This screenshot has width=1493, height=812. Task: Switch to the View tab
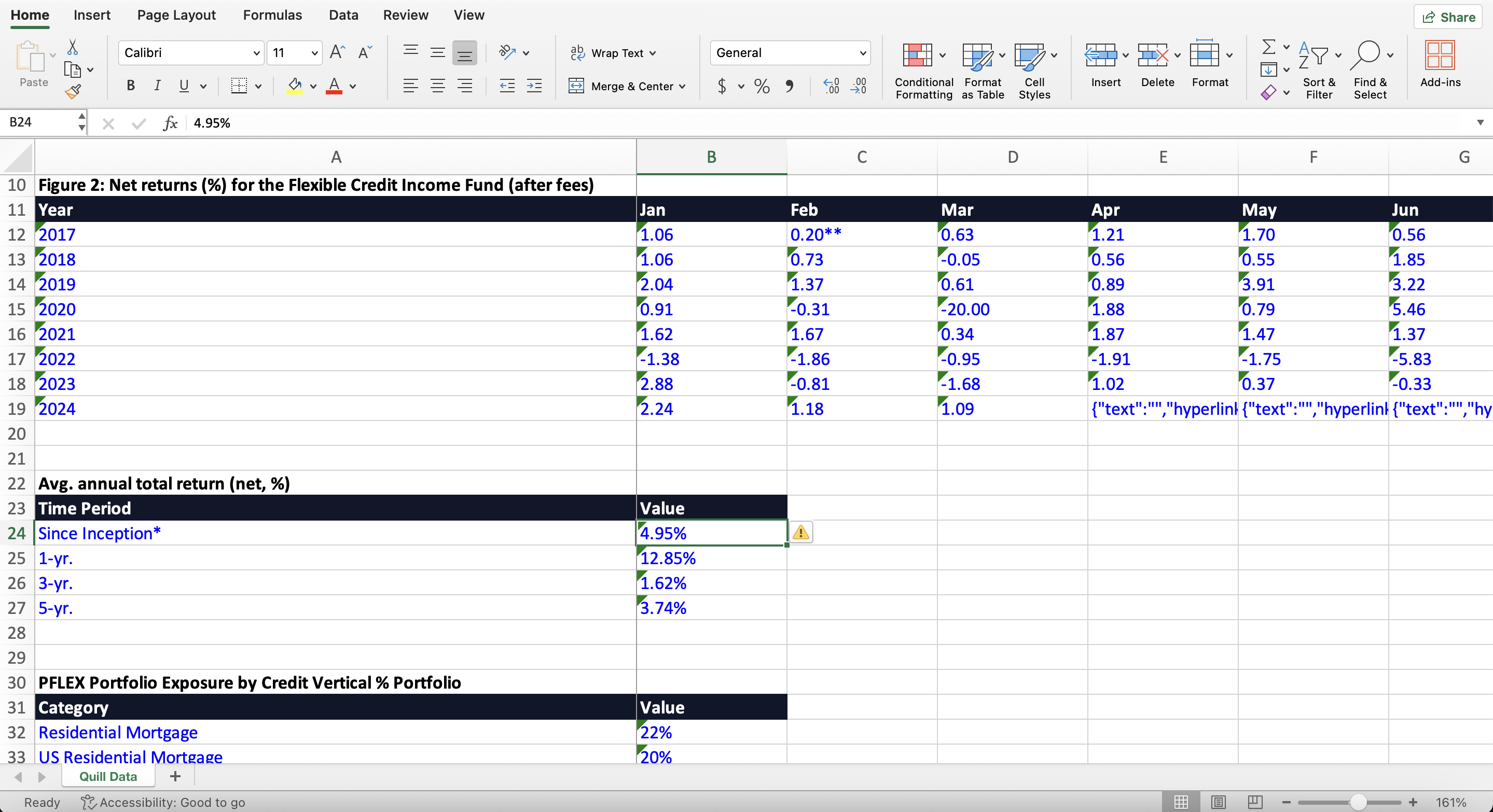468,15
